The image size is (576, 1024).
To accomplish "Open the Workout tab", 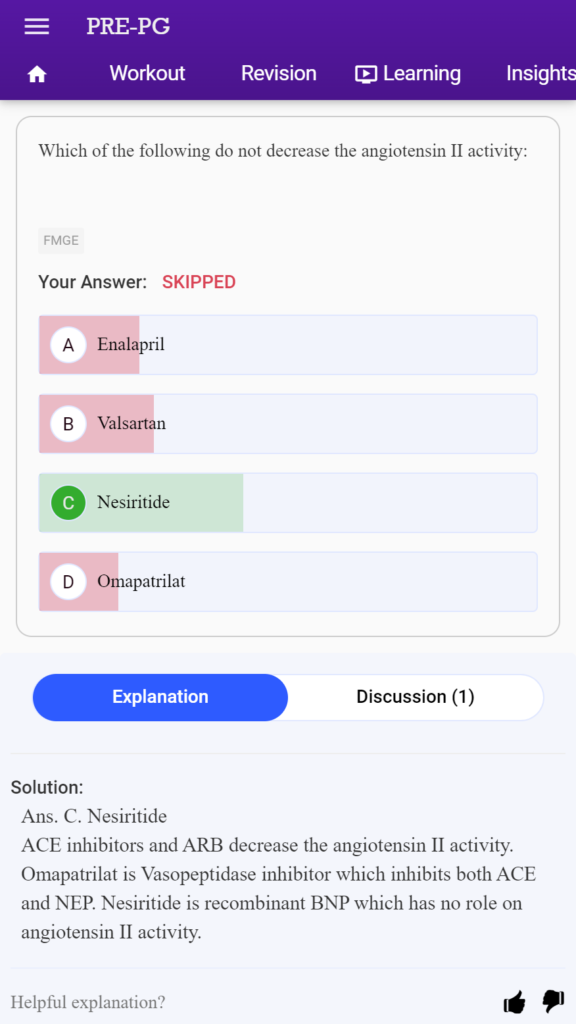I will 147,73.
